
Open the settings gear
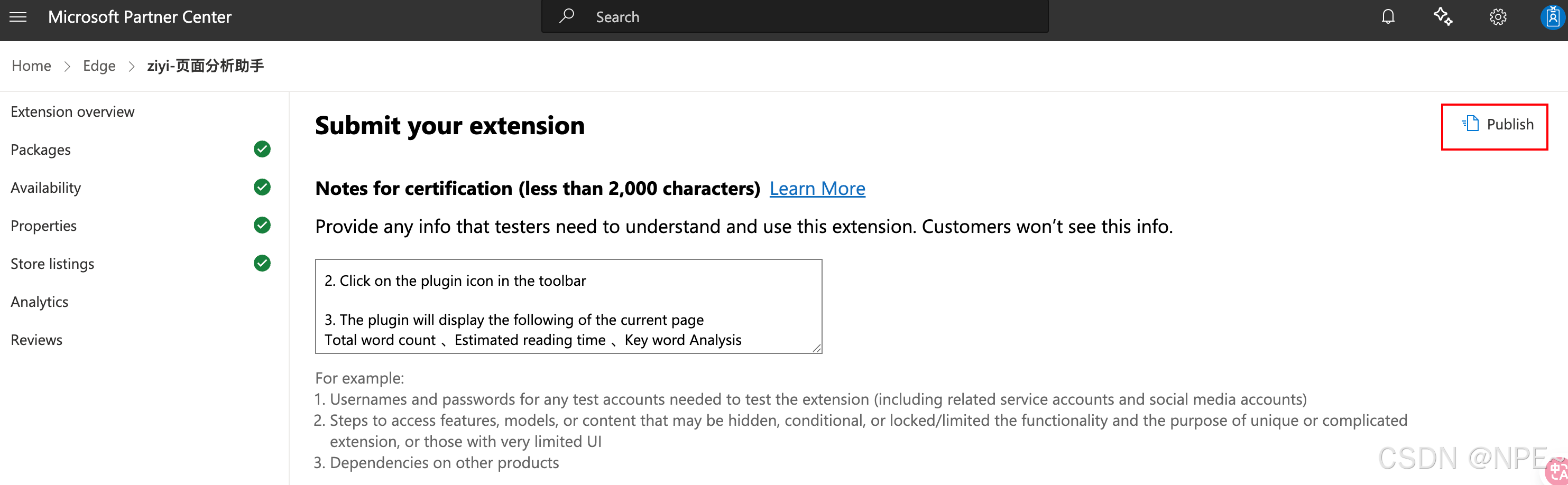click(x=1498, y=17)
